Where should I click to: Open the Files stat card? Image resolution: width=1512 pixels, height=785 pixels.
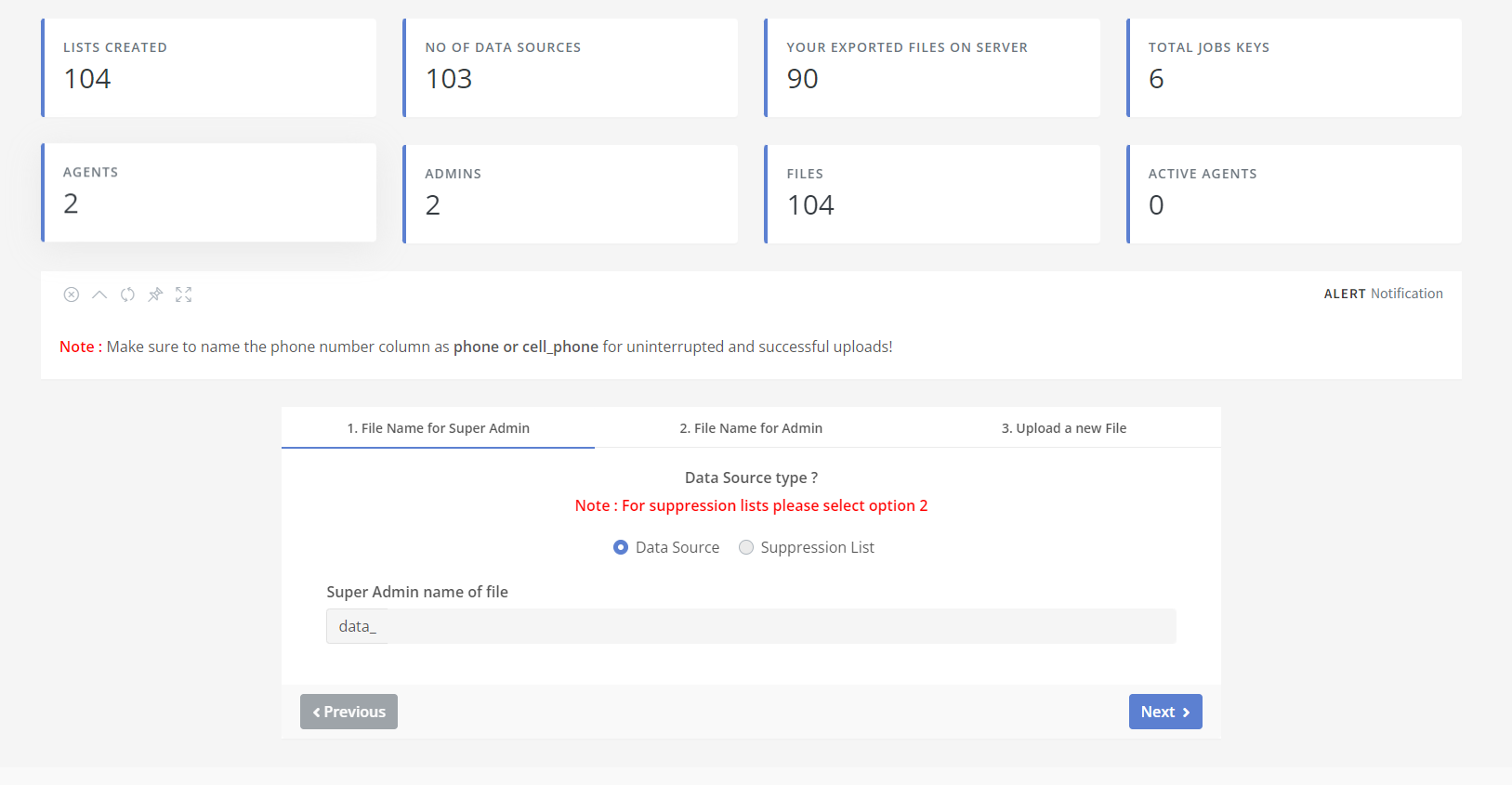point(932,194)
